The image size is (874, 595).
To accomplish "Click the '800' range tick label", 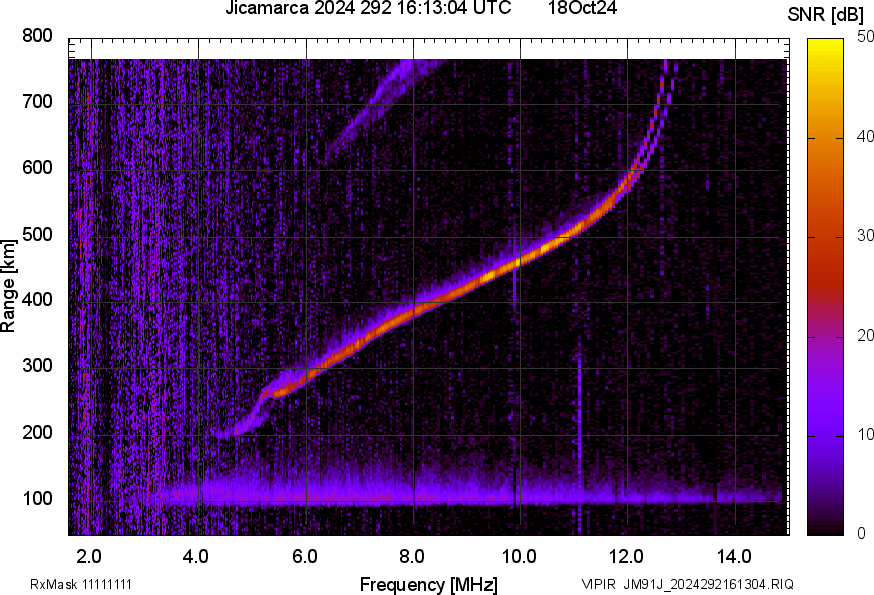I will pyautogui.click(x=37, y=36).
